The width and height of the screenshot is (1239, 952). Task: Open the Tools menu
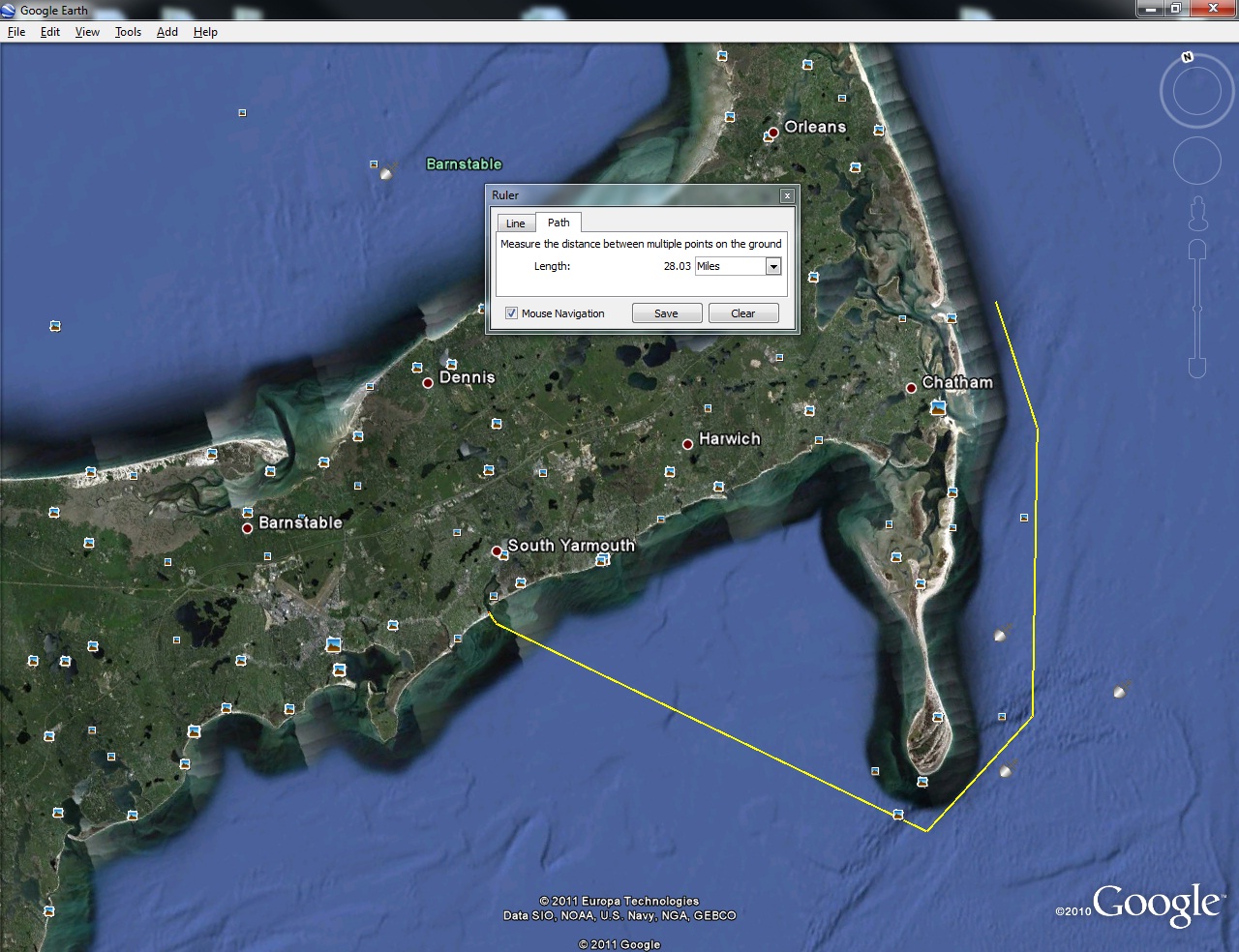click(128, 32)
